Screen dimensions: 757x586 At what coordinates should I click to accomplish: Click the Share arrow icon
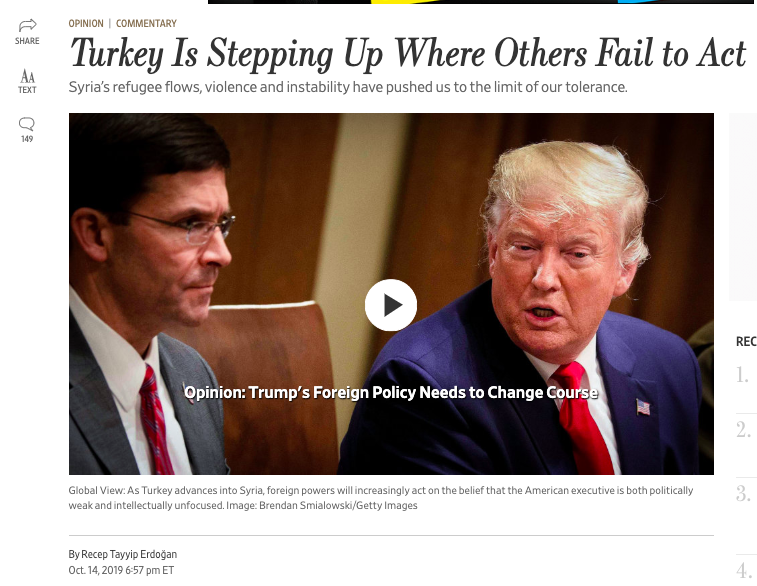click(27, 25)
